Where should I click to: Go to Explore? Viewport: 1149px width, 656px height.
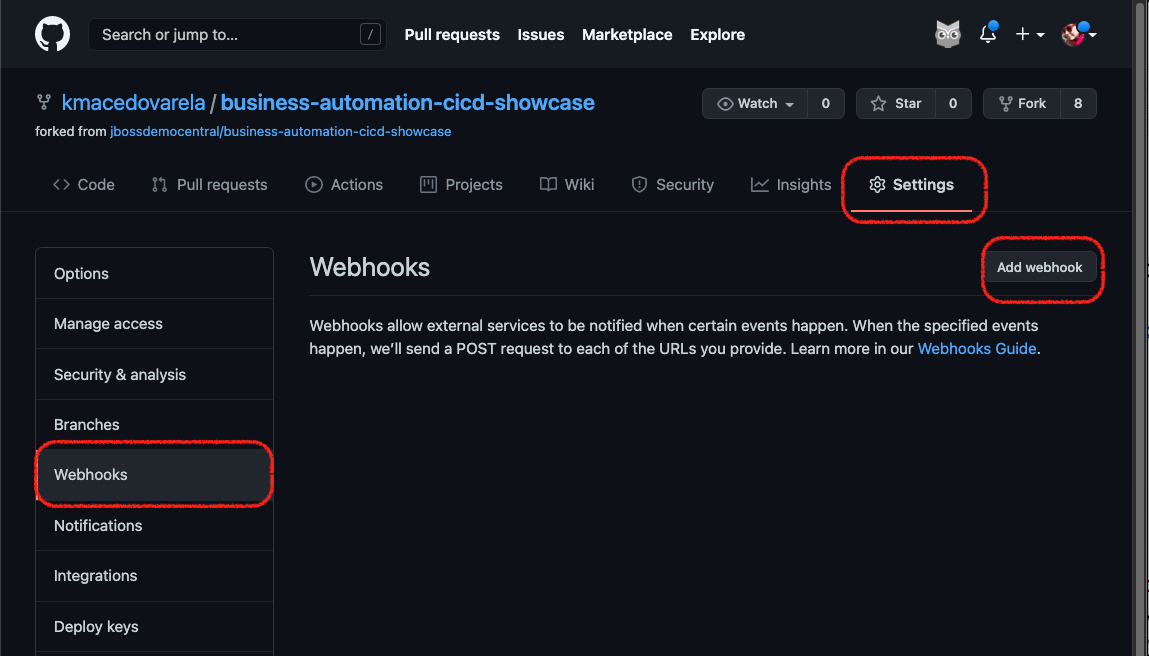coord(717,34)
